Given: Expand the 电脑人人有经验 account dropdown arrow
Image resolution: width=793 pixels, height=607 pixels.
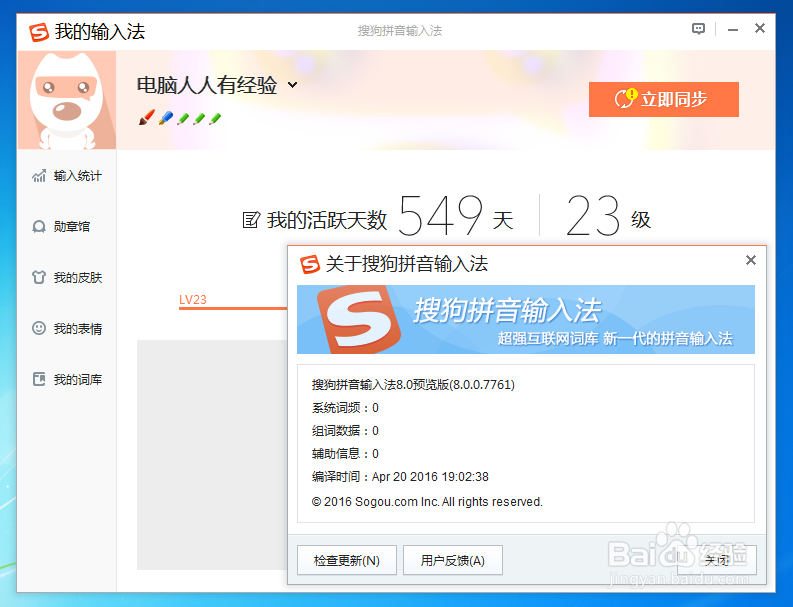Looking at the screenshot, I should (292, 84).
